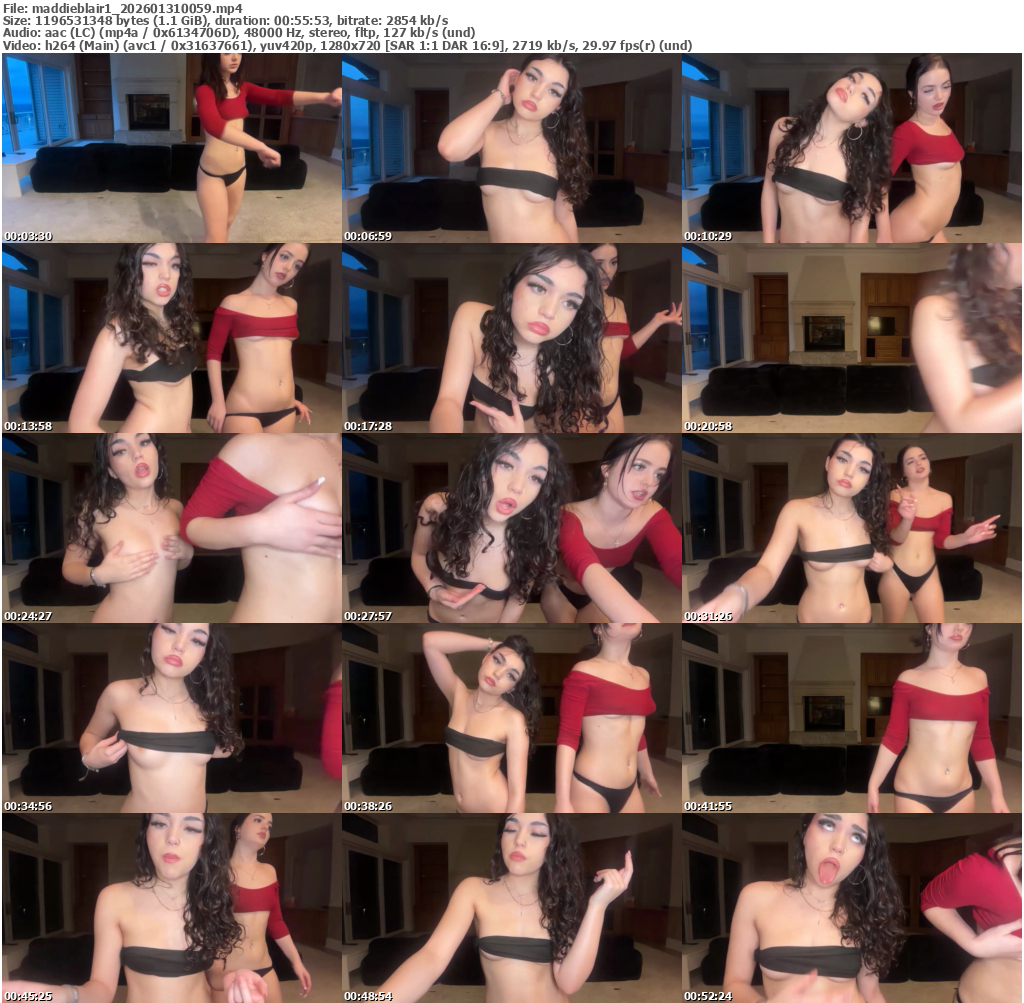Screen dimensions: 1024x1003
Task: Select the frame marked 00:06:59
Action: pyautogui.click(x=511, y=148)
